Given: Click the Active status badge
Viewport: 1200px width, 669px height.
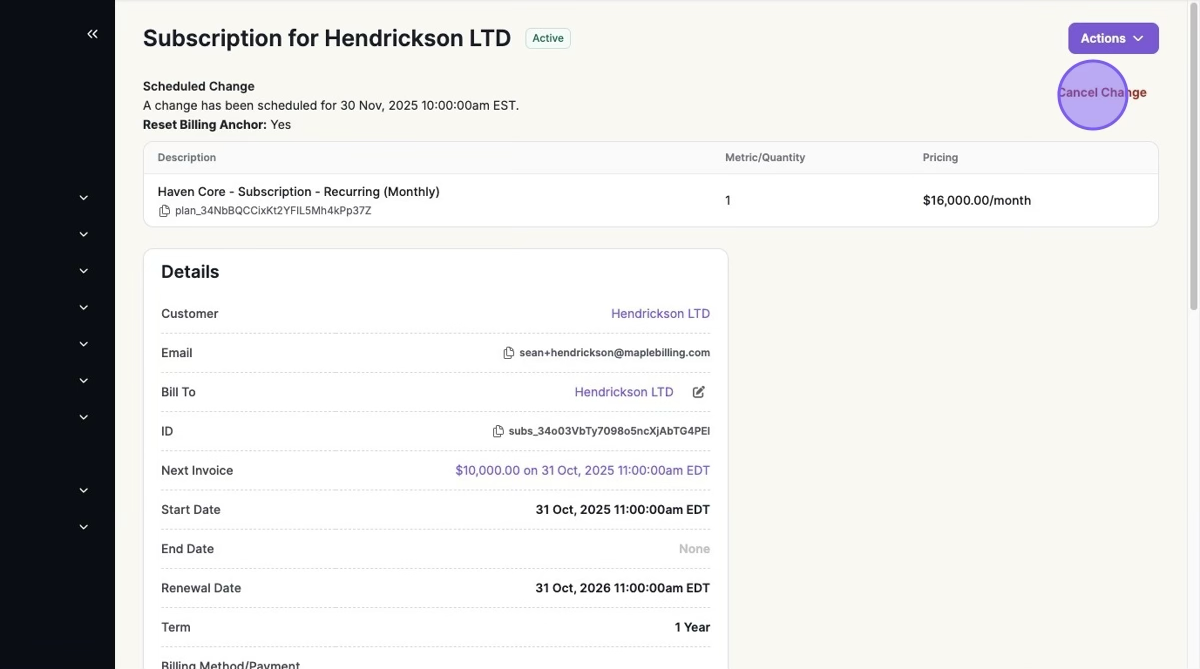Looking at the screenshot, I should 548,38.
